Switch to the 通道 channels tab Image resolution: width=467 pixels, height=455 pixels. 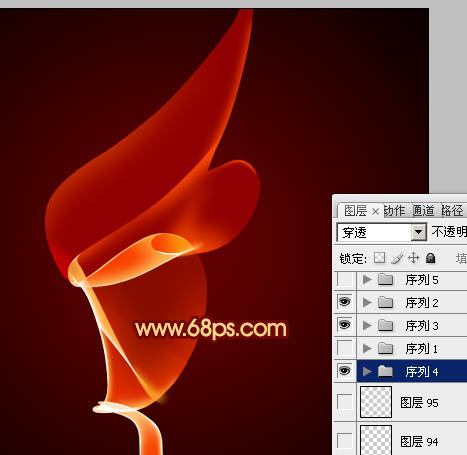pos(424,211)
